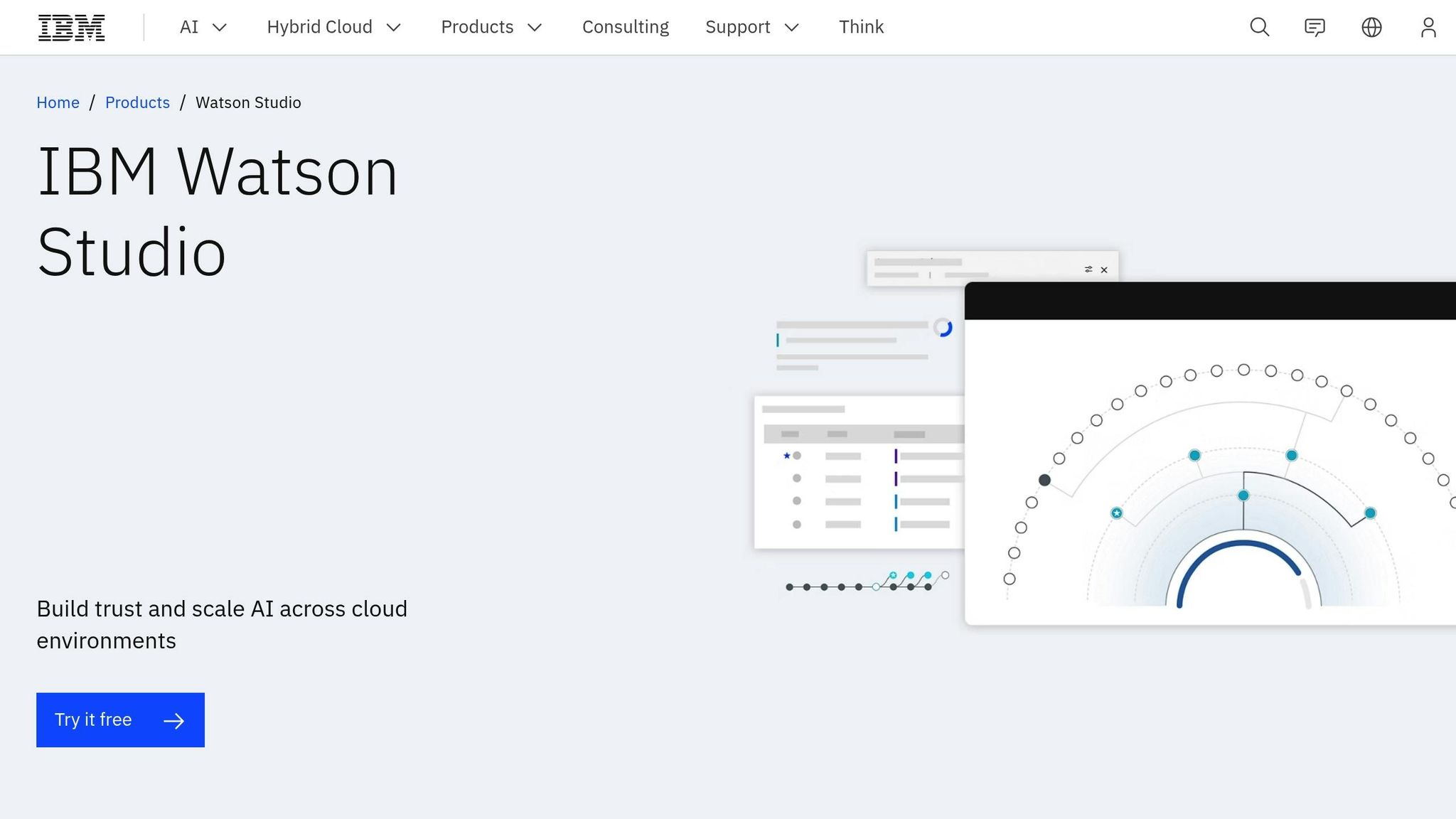Open the language selector globe icon
Screen dimensions: 1456x819
(x=1371, y=27)
